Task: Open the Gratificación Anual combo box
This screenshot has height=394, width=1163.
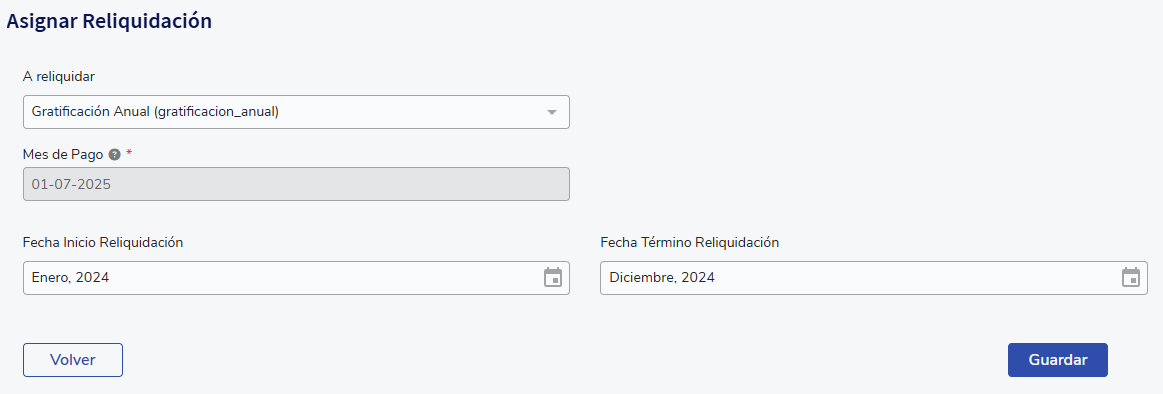Action: click(x=297, y=112)
